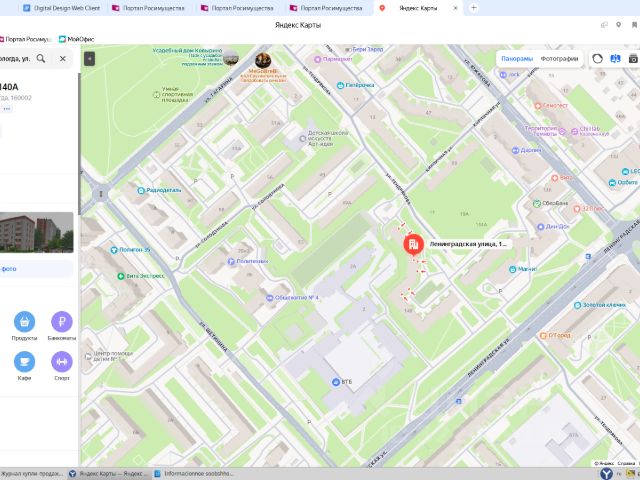Click the bookmark icon in address bar
This screenshot has height=480, width=640.
point(635,25)
